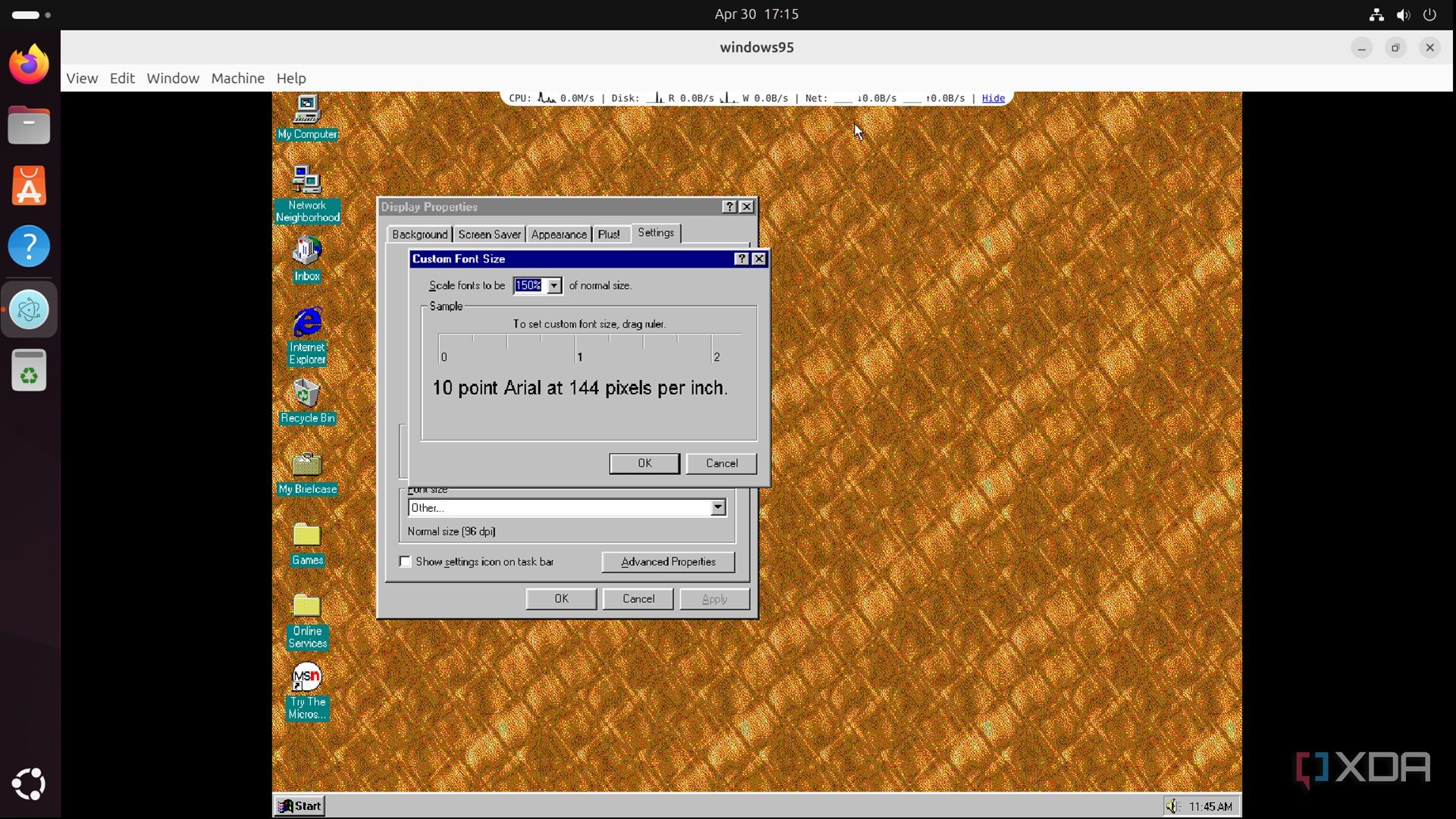This screenshot has height=819, width=1456.
Task: Open the Help menu in menubar
Action: [291, 78]
